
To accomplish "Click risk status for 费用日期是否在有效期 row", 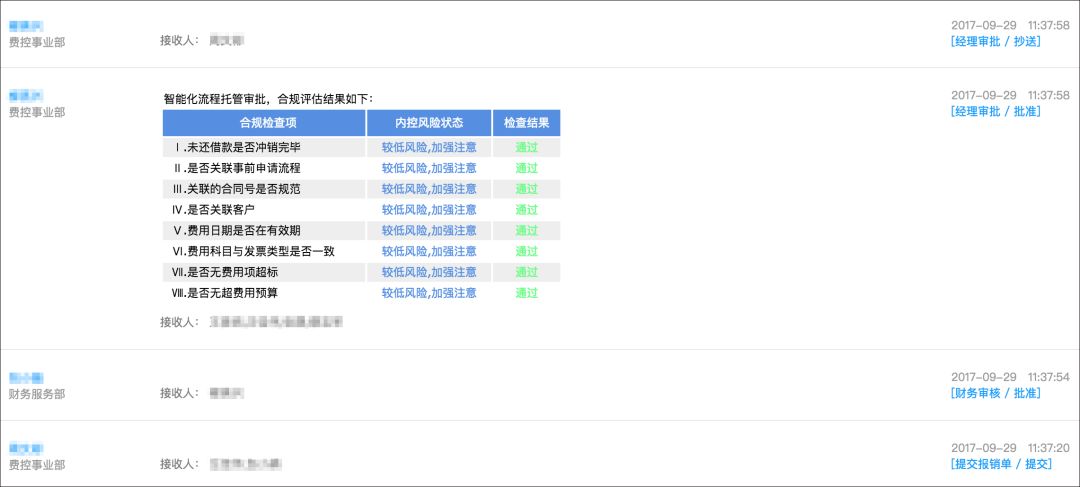I will [429, 230].
